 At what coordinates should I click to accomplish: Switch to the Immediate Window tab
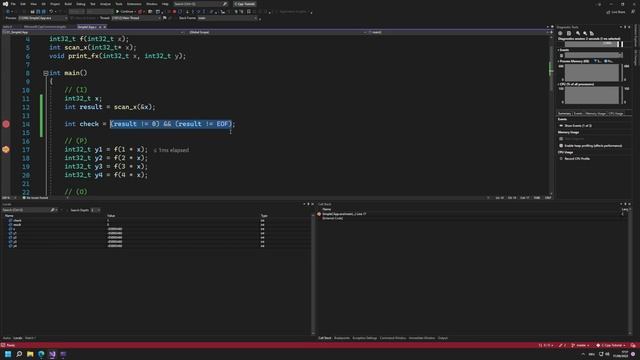click(422, 338)
